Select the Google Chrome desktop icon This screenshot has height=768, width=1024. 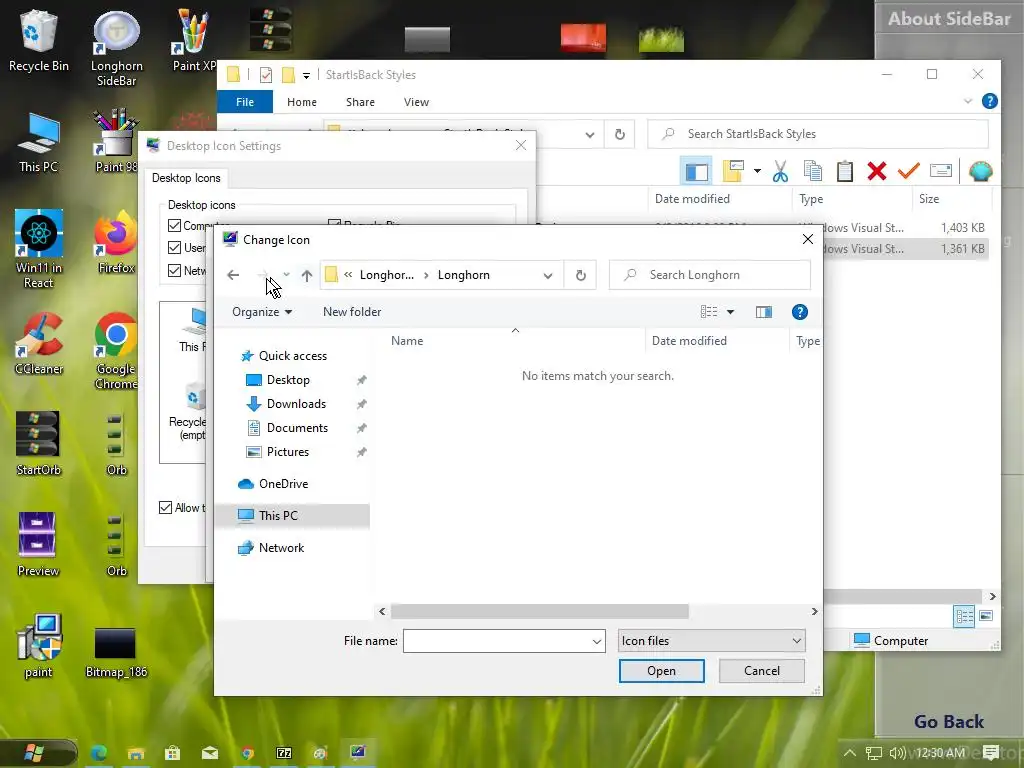116,351
